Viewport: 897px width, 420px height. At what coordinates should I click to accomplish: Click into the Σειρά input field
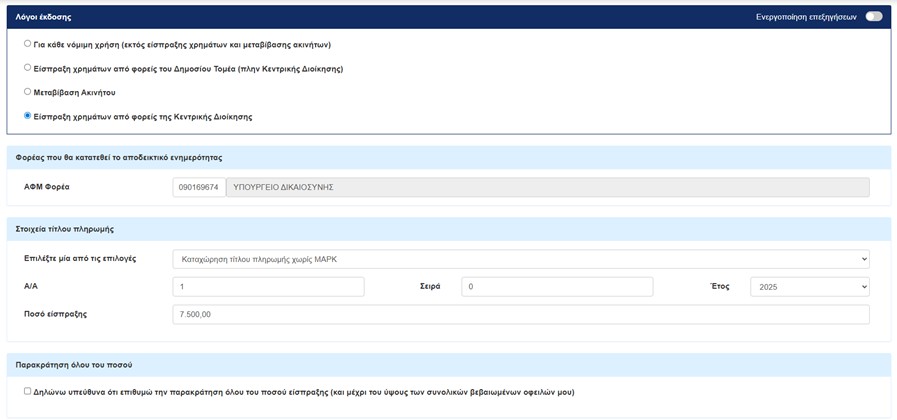[556, 287]
